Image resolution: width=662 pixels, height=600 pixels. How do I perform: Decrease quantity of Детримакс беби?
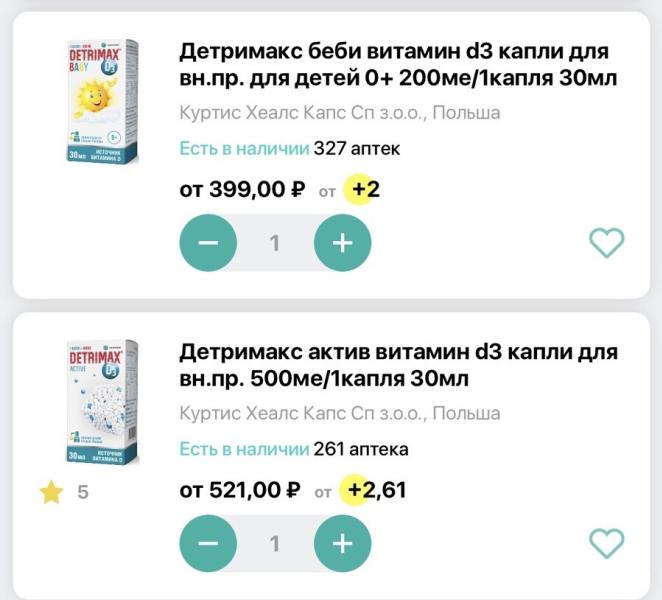tap(208, 243)
